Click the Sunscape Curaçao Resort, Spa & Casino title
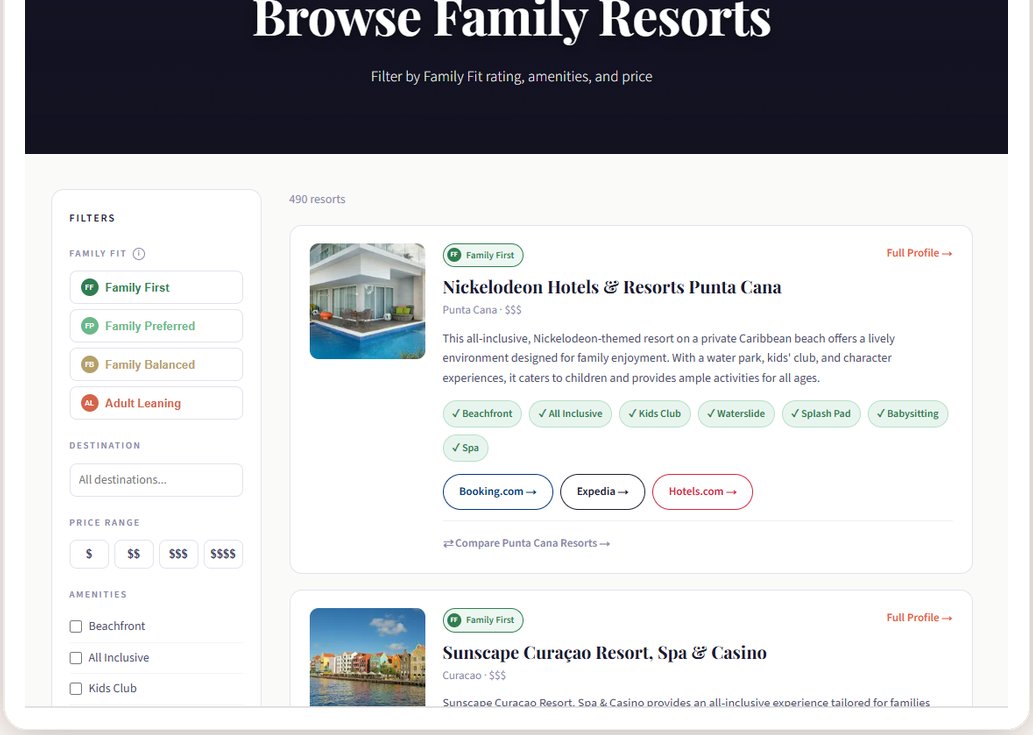1033x735 pixels. (605, 653)
